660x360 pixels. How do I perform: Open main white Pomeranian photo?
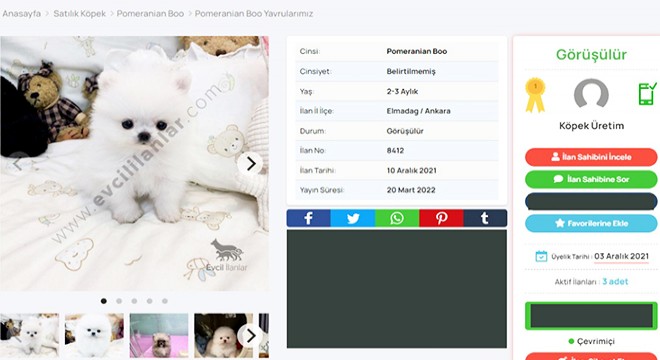click(134, 163)
